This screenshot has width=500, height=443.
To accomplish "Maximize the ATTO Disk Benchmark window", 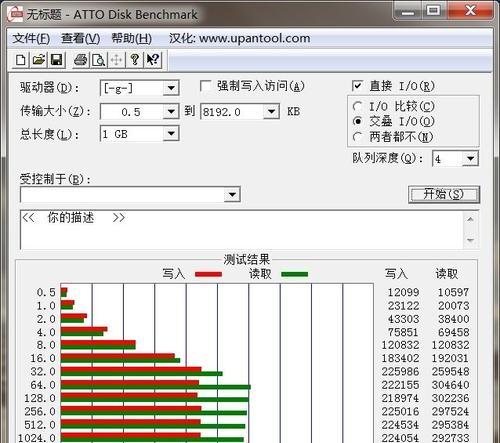I will [433, 11].
